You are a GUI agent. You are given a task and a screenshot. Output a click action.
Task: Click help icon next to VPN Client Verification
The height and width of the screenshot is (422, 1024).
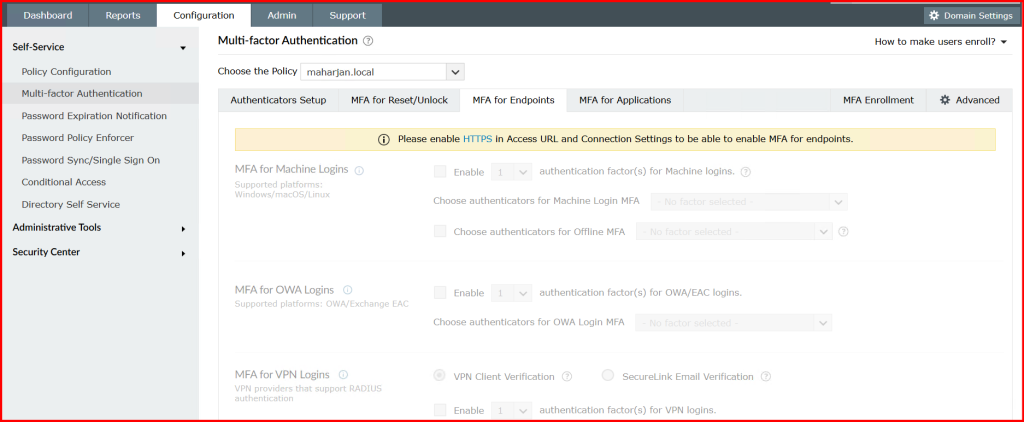coord(567,377)
